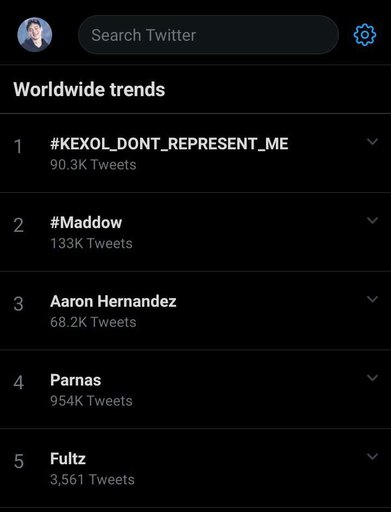View the #Maddow trending hashtag
This screenshot has width=391, height=512.
[86, 222]
